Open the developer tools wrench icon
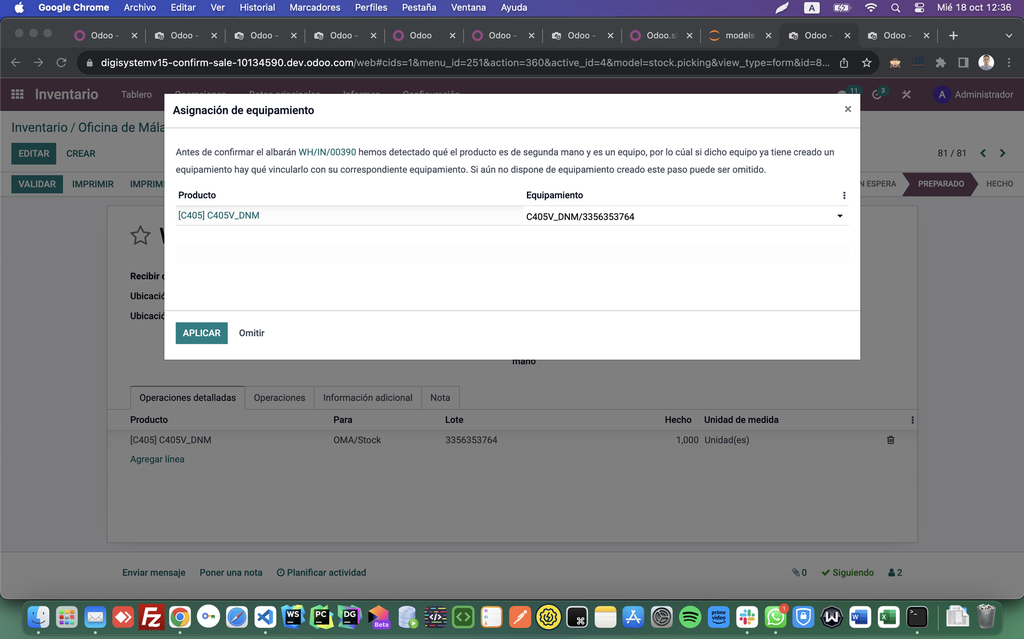Viewport: 1024px width, 639px height. [x=906, y=94]
